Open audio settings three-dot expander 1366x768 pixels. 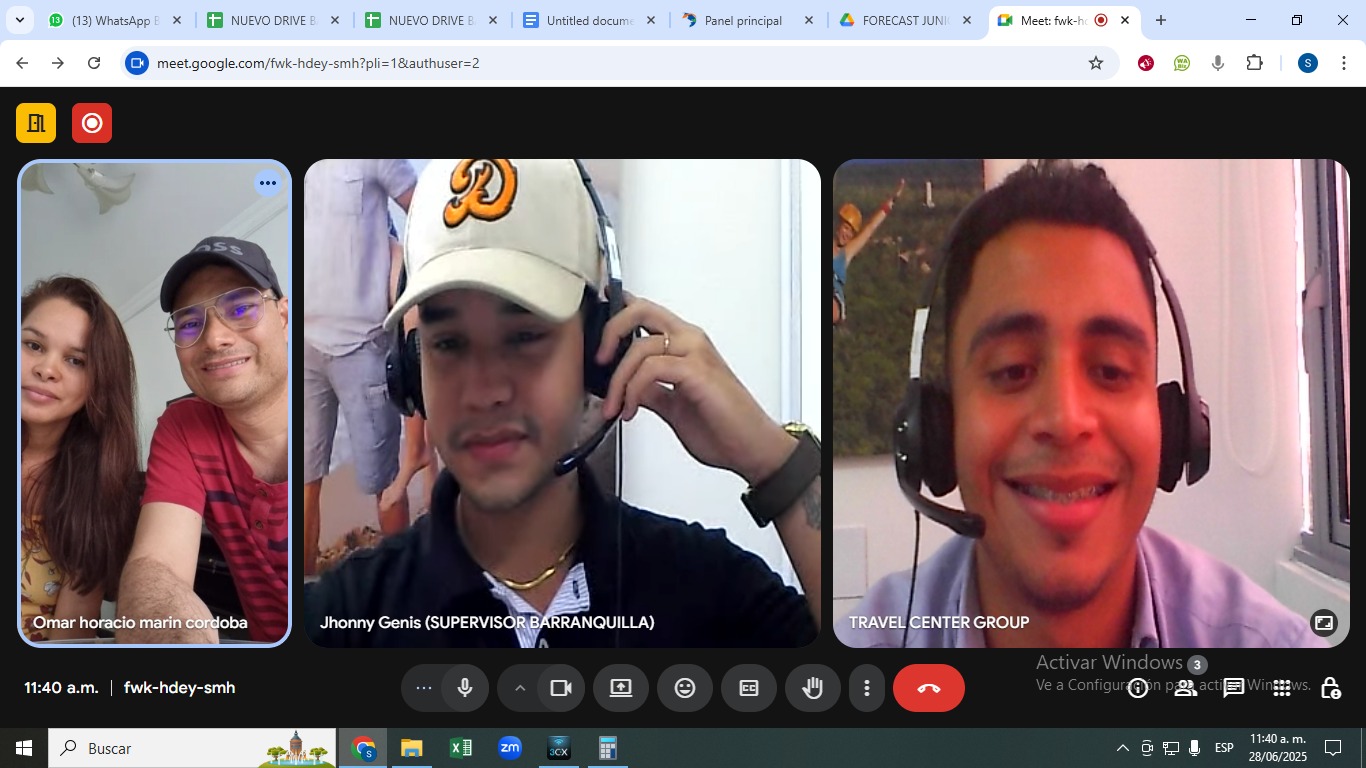click(424, 688)
